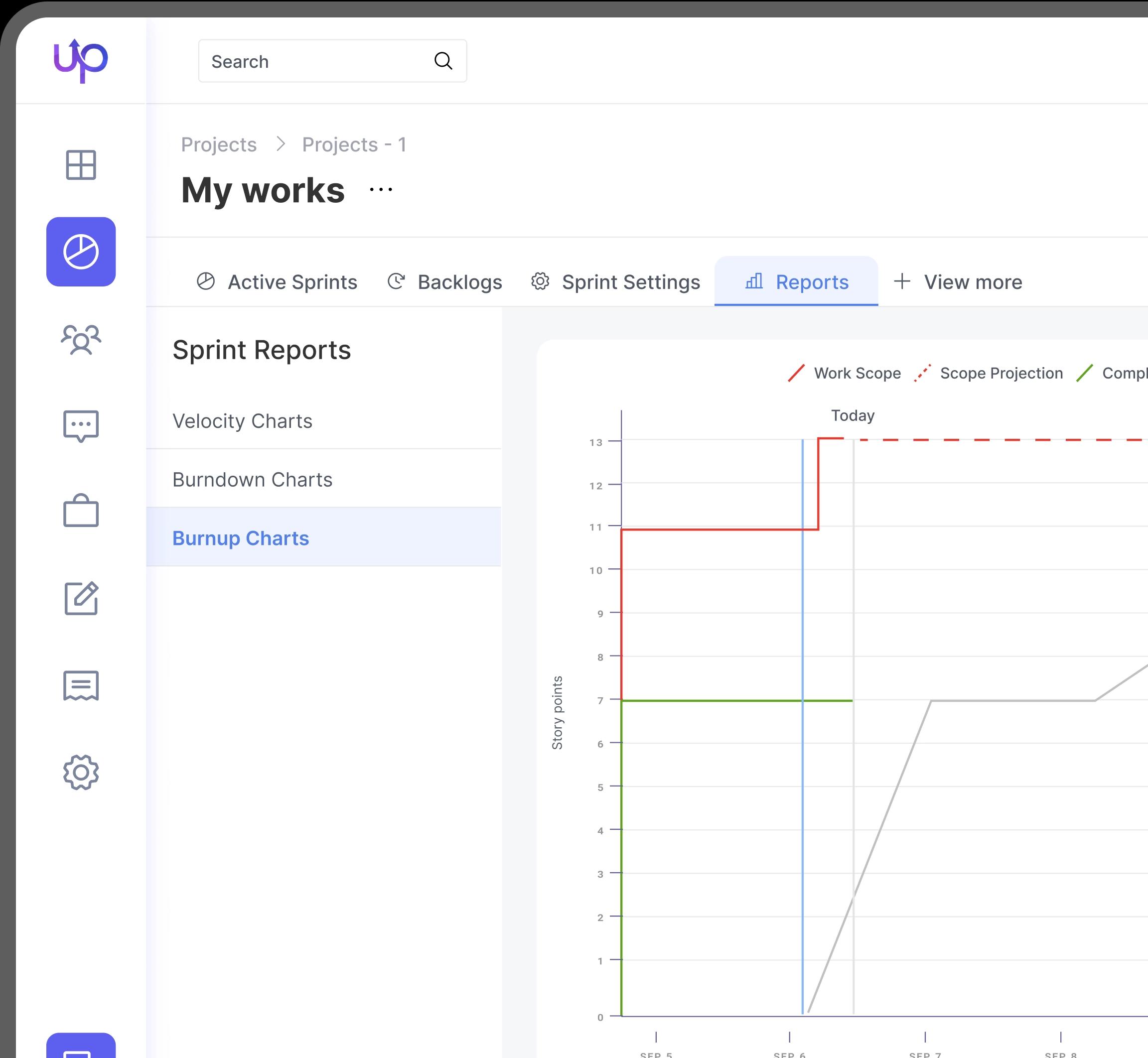The width and height of the screenshot is (1148, 1058).
Task: Open Burndown Charts report
Action: [x=324, y=479]
